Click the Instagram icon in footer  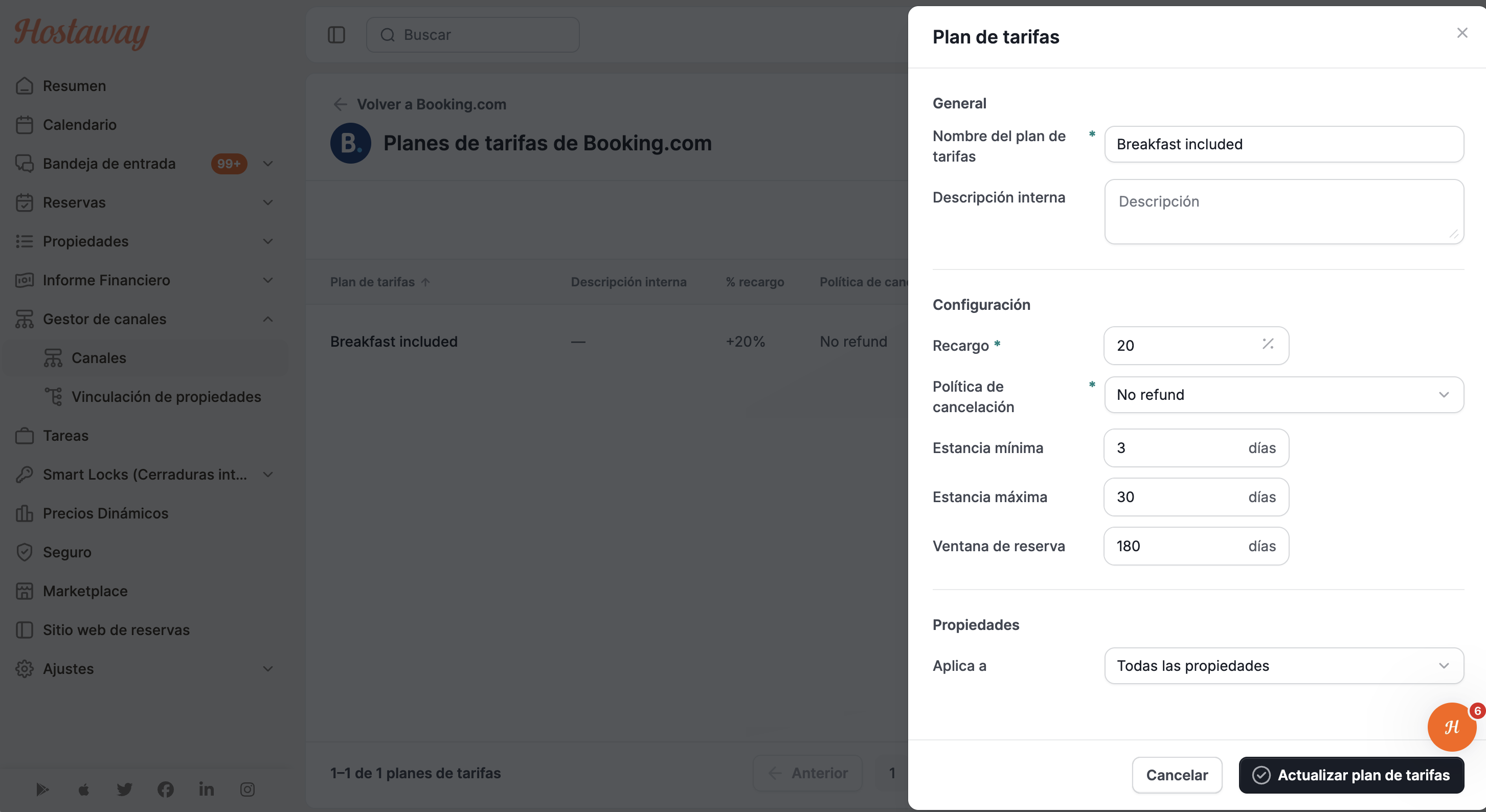coord(247,789)
